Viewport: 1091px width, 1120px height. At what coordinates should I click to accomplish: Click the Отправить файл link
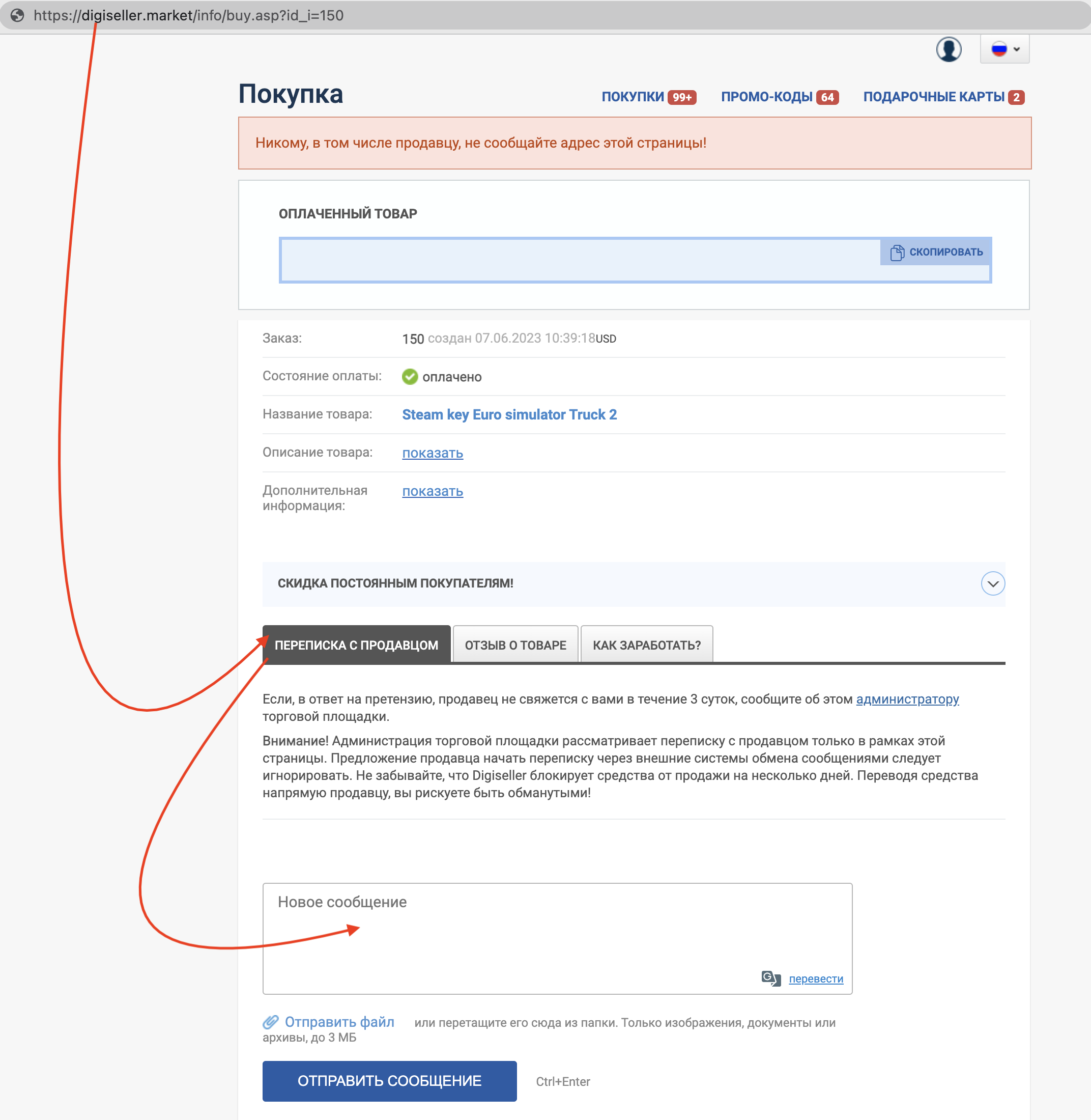[x=339, y=1022]
